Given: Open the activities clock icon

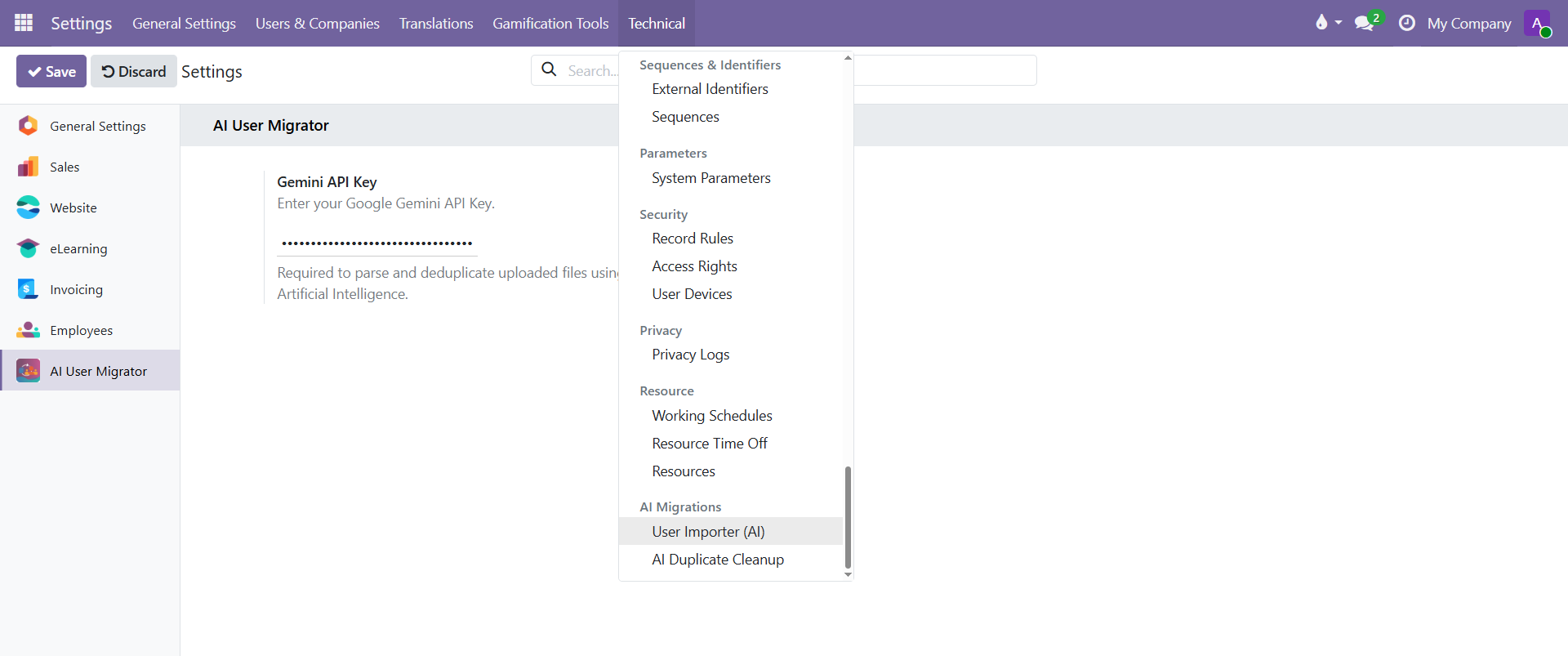Looking at the screenshot, I should tap(1406, 23).
